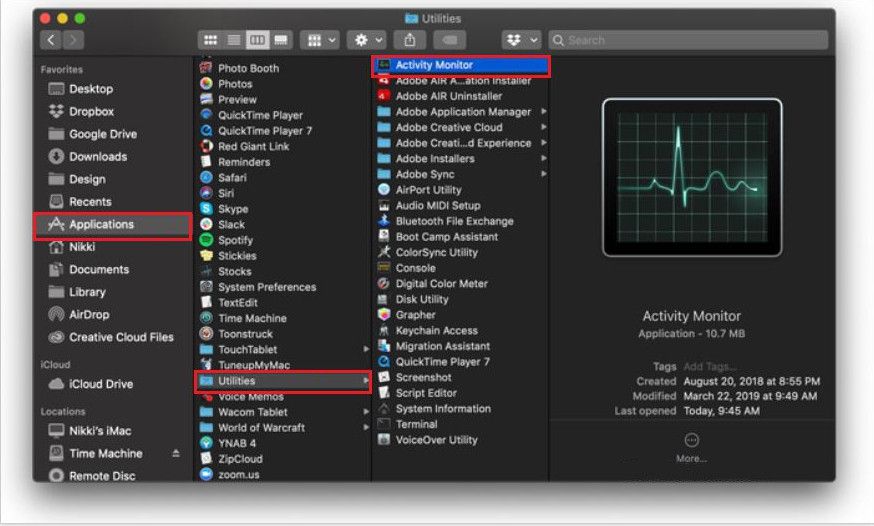
Task: Select Audio MIDI Setup icon
Action: [x=383, y=205]
